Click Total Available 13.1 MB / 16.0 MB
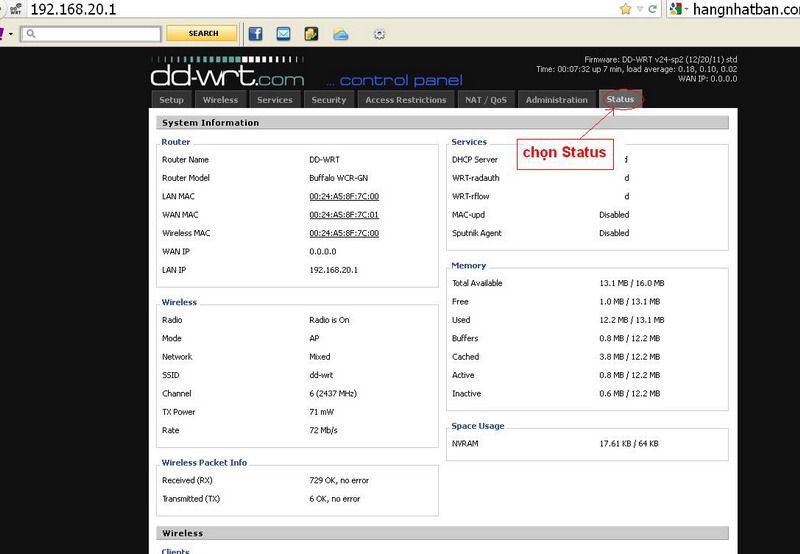The image size is (800, 554). coord(632,283)
